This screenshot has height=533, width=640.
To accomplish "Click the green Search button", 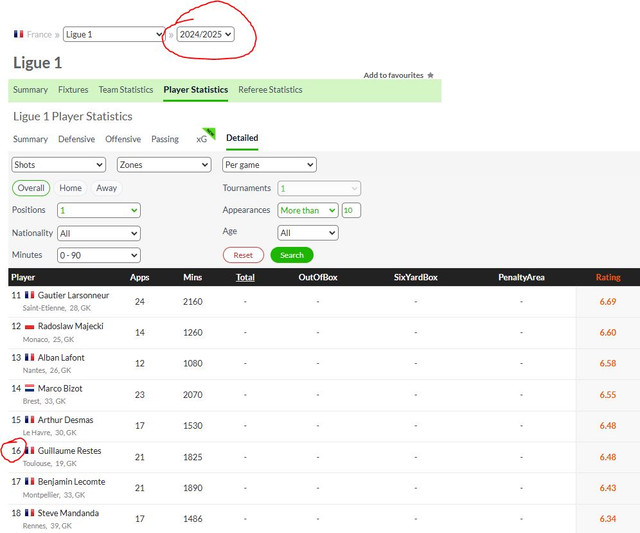I will 292,255.
